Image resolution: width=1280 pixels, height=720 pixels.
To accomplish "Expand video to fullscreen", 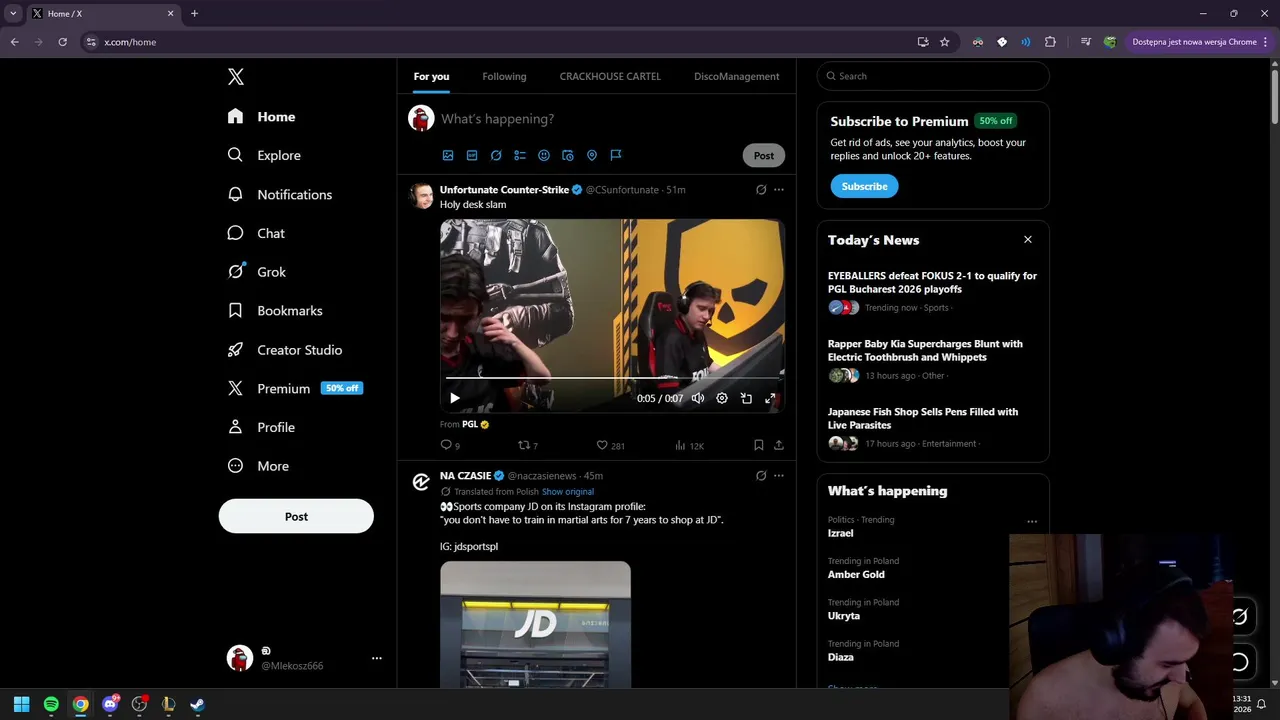I will (770, 398).
